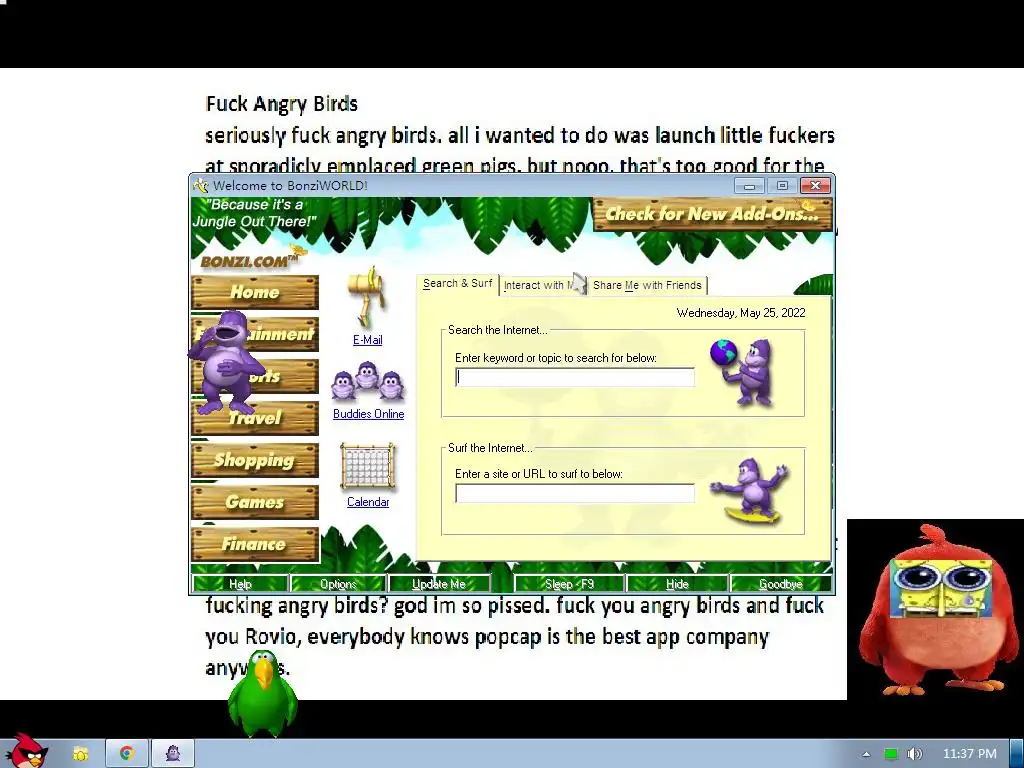
Task: Click the Fuck Angry Birds heading
Action: click(x=281, y=104)
